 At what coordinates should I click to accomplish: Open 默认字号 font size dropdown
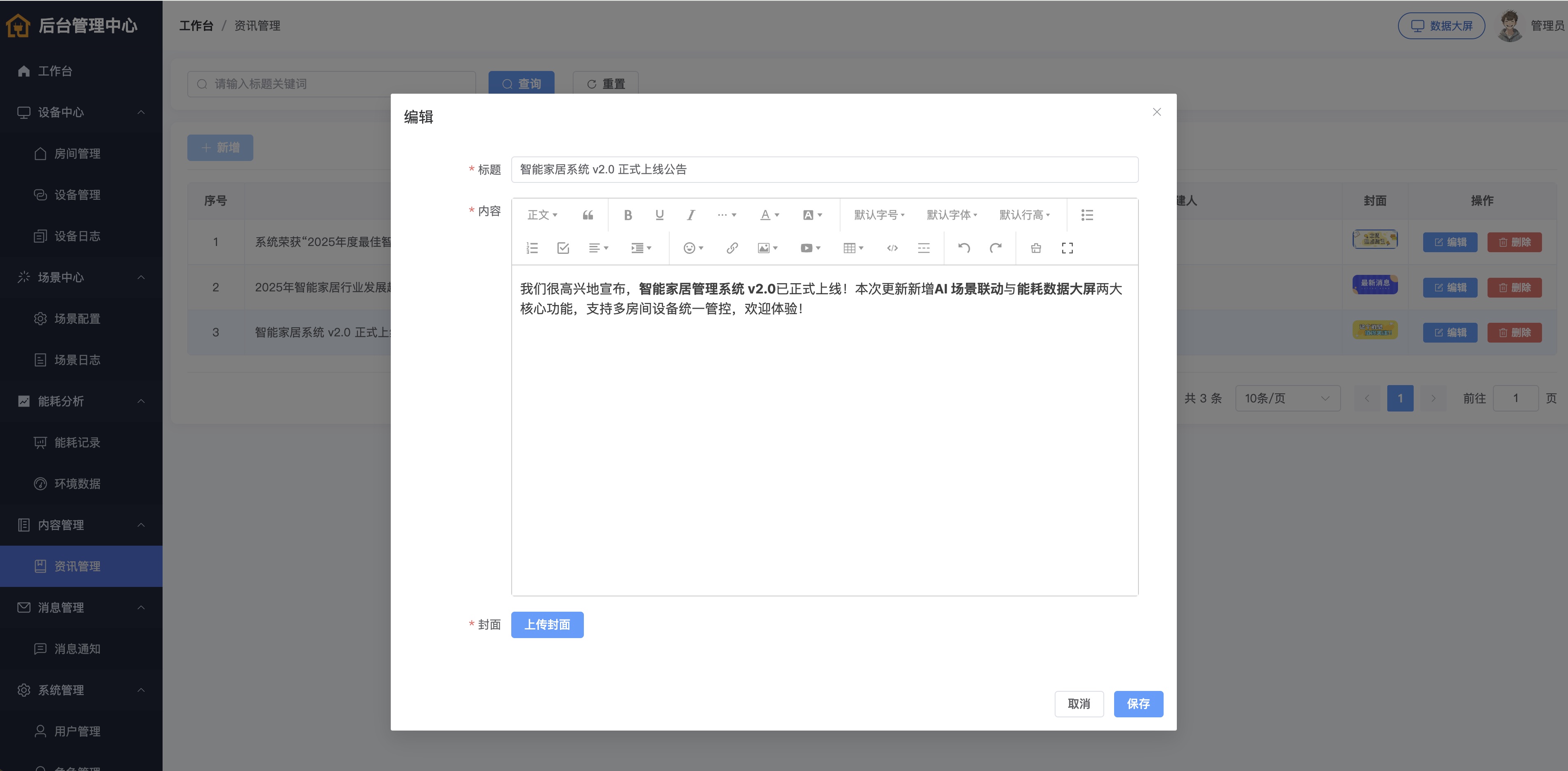[879, 215]
